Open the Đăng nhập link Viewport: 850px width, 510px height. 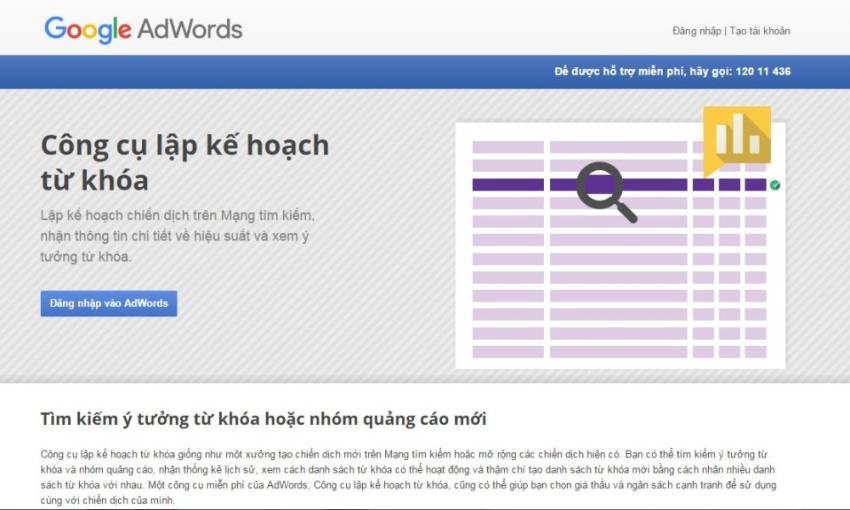(697, 31)
